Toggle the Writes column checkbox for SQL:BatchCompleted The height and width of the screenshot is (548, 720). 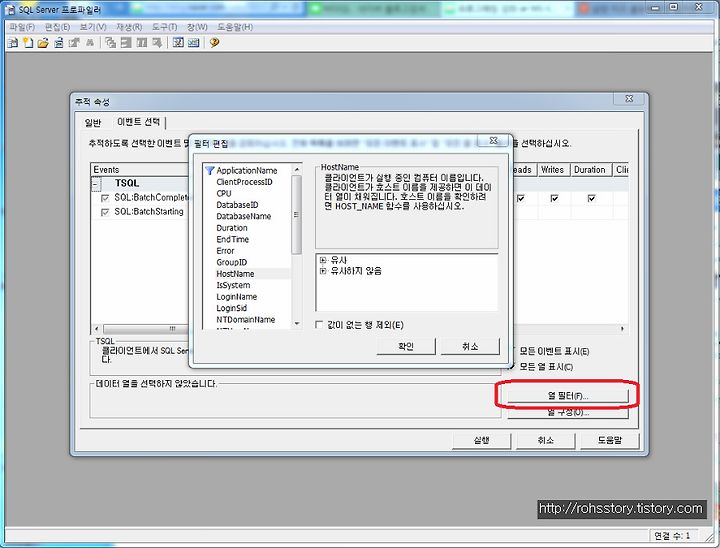[554, 198]
